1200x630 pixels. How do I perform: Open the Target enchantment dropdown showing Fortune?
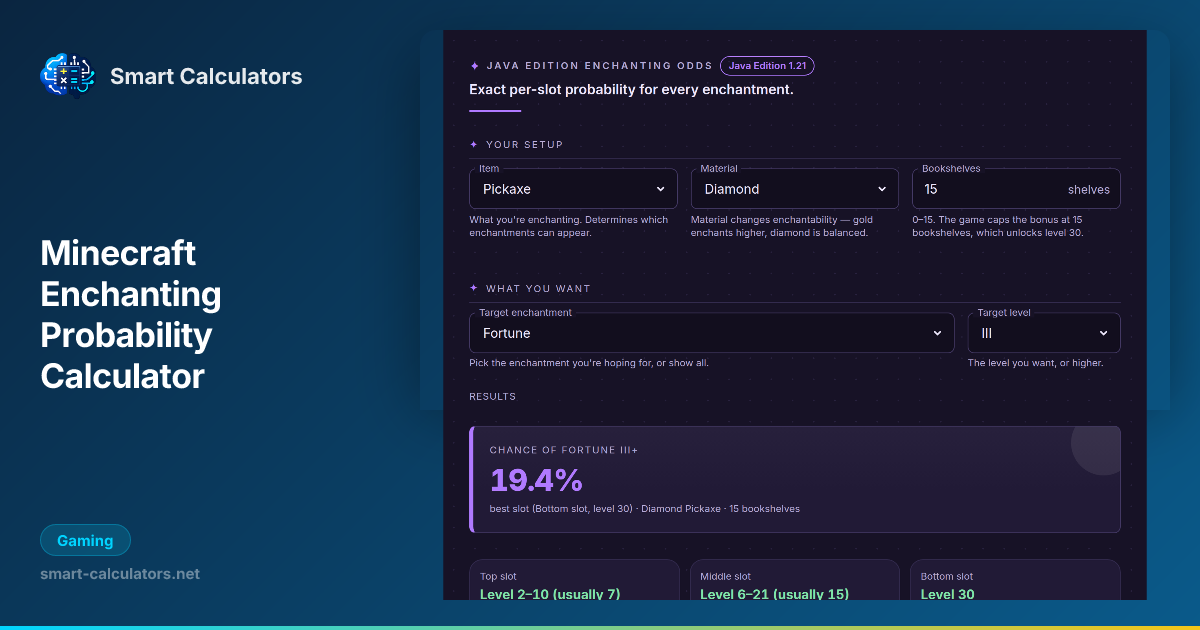coord(712,333)
